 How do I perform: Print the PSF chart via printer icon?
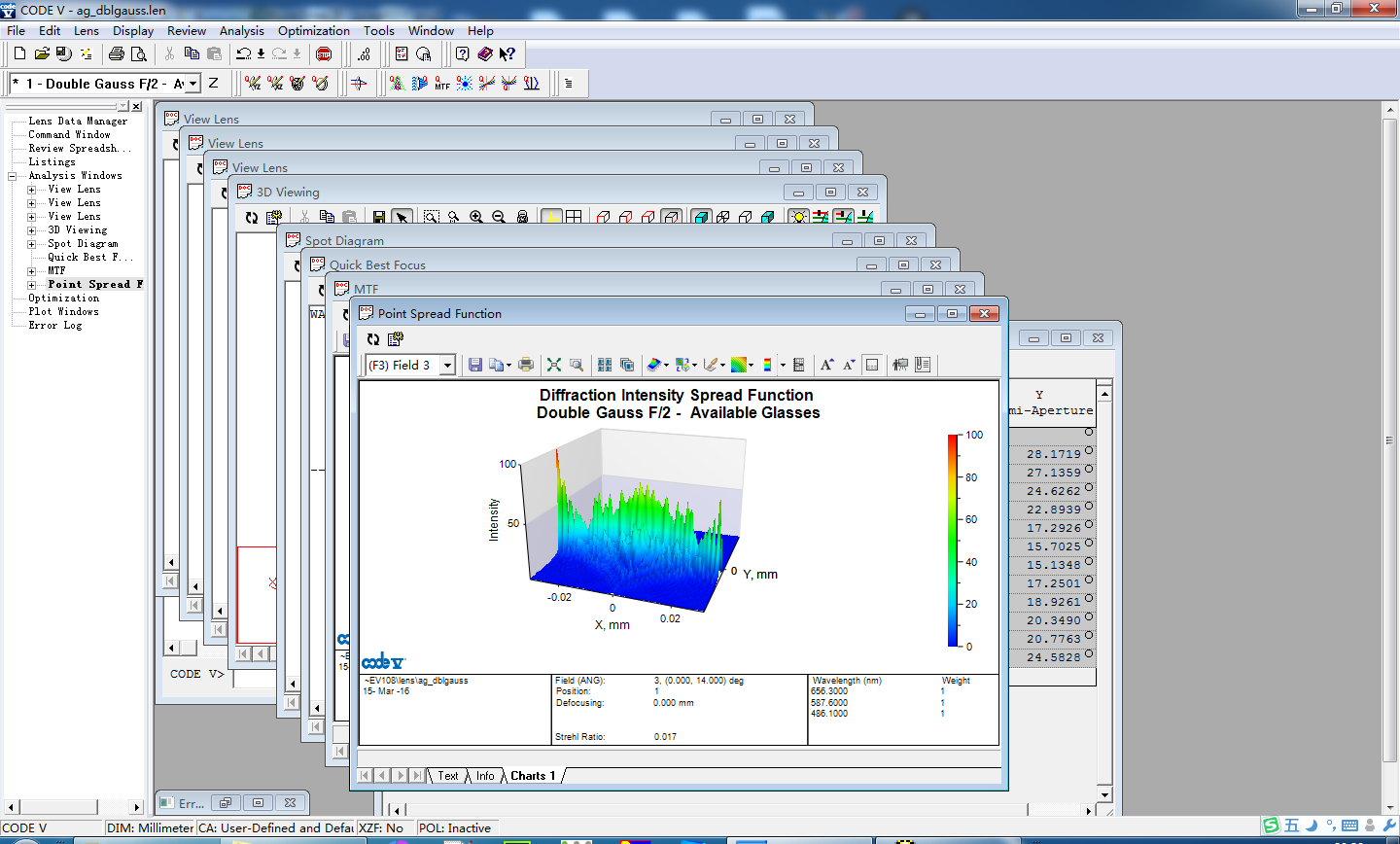click(x=526, y=365)
